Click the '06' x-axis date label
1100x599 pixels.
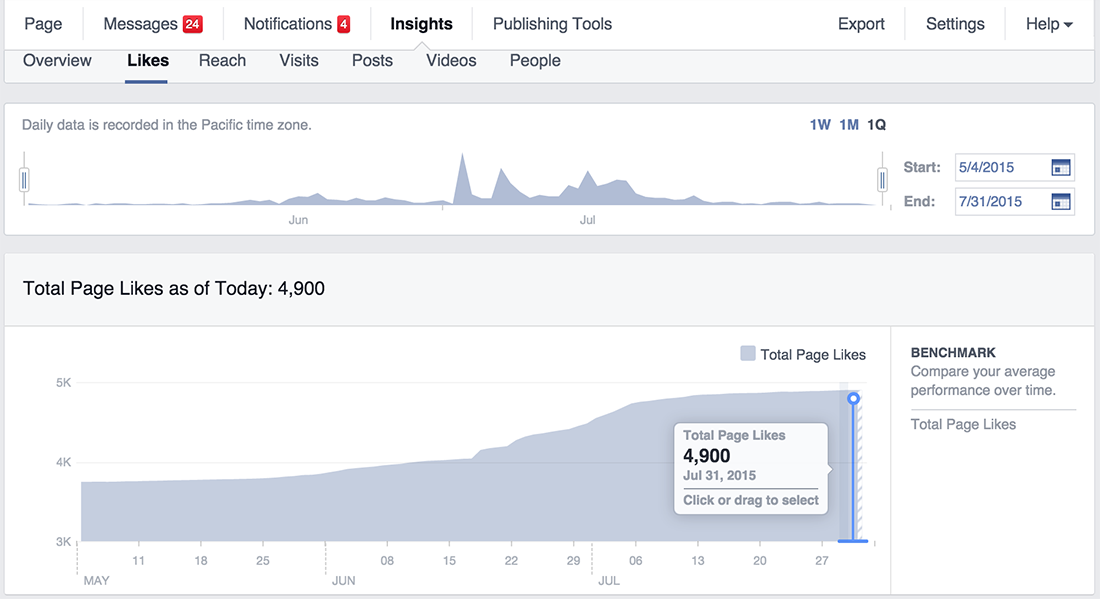pyautogui.click(x=636, y=560)
